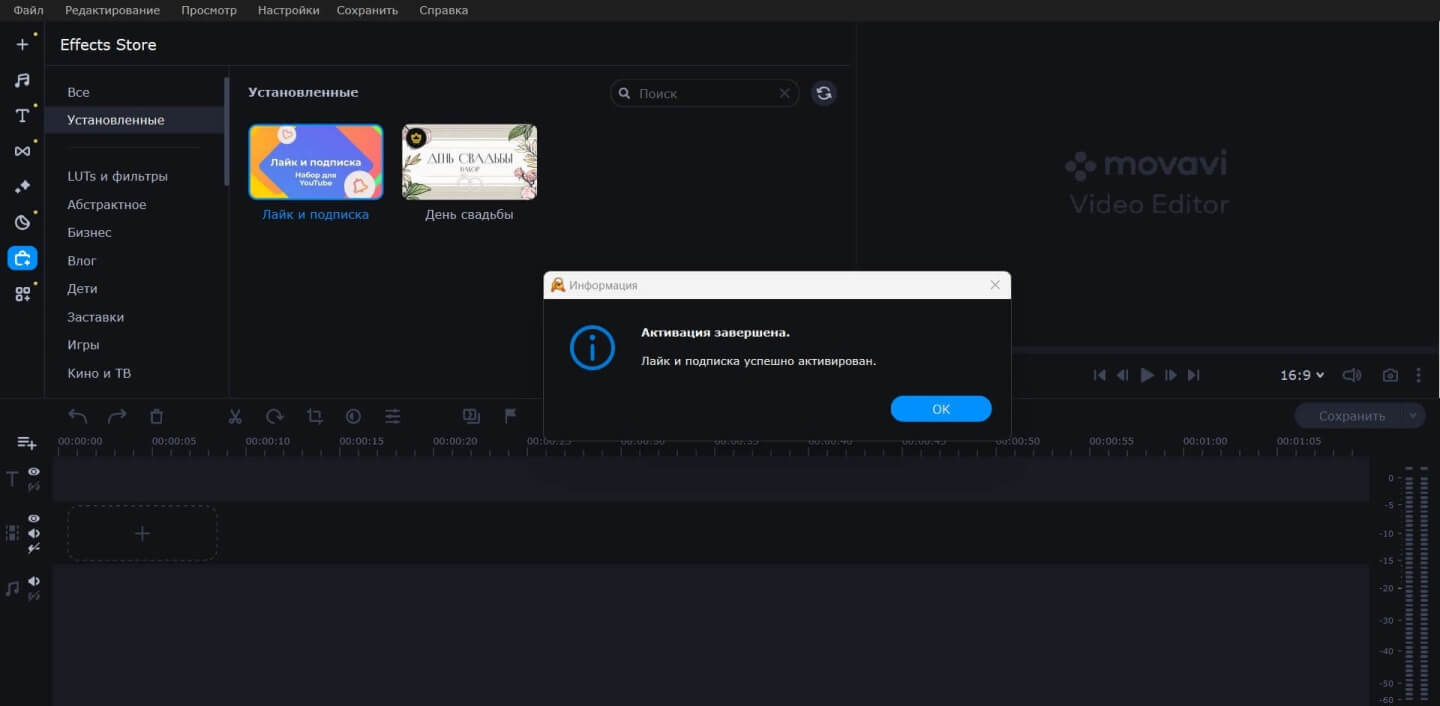
Task: Click the Split scissors icon
Action: coord(235,416)
